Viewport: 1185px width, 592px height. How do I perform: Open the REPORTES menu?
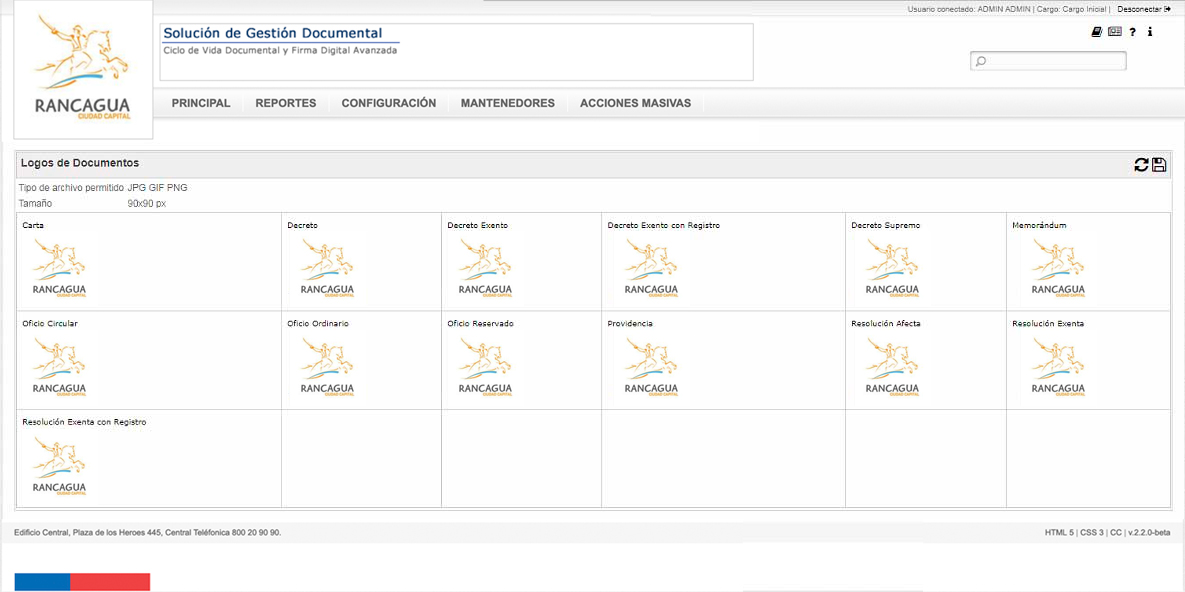286,104
